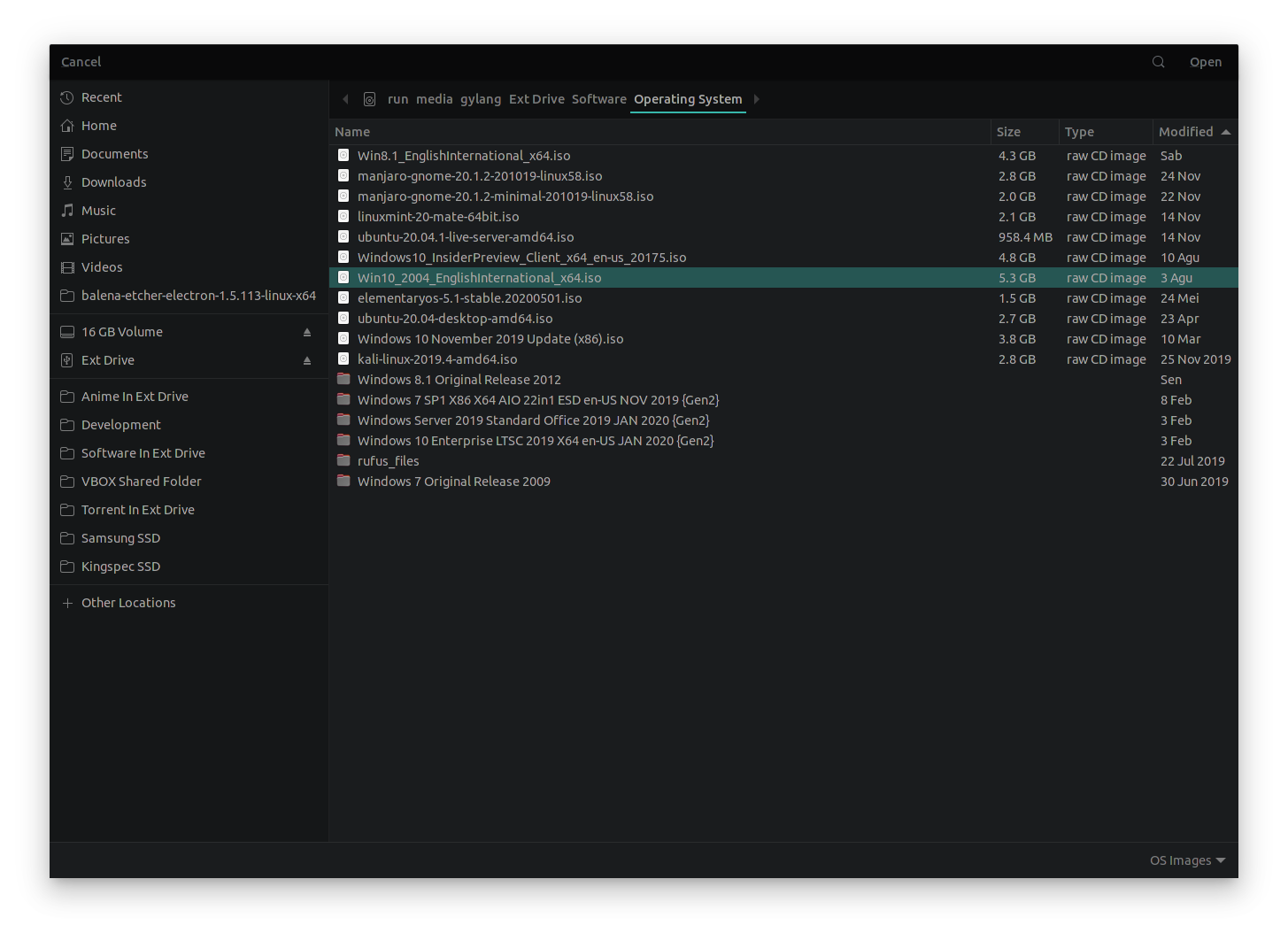The image size is (1288, 933).
Task: Click the 16 GB Volume drive icon
Action: pos(67,332)
